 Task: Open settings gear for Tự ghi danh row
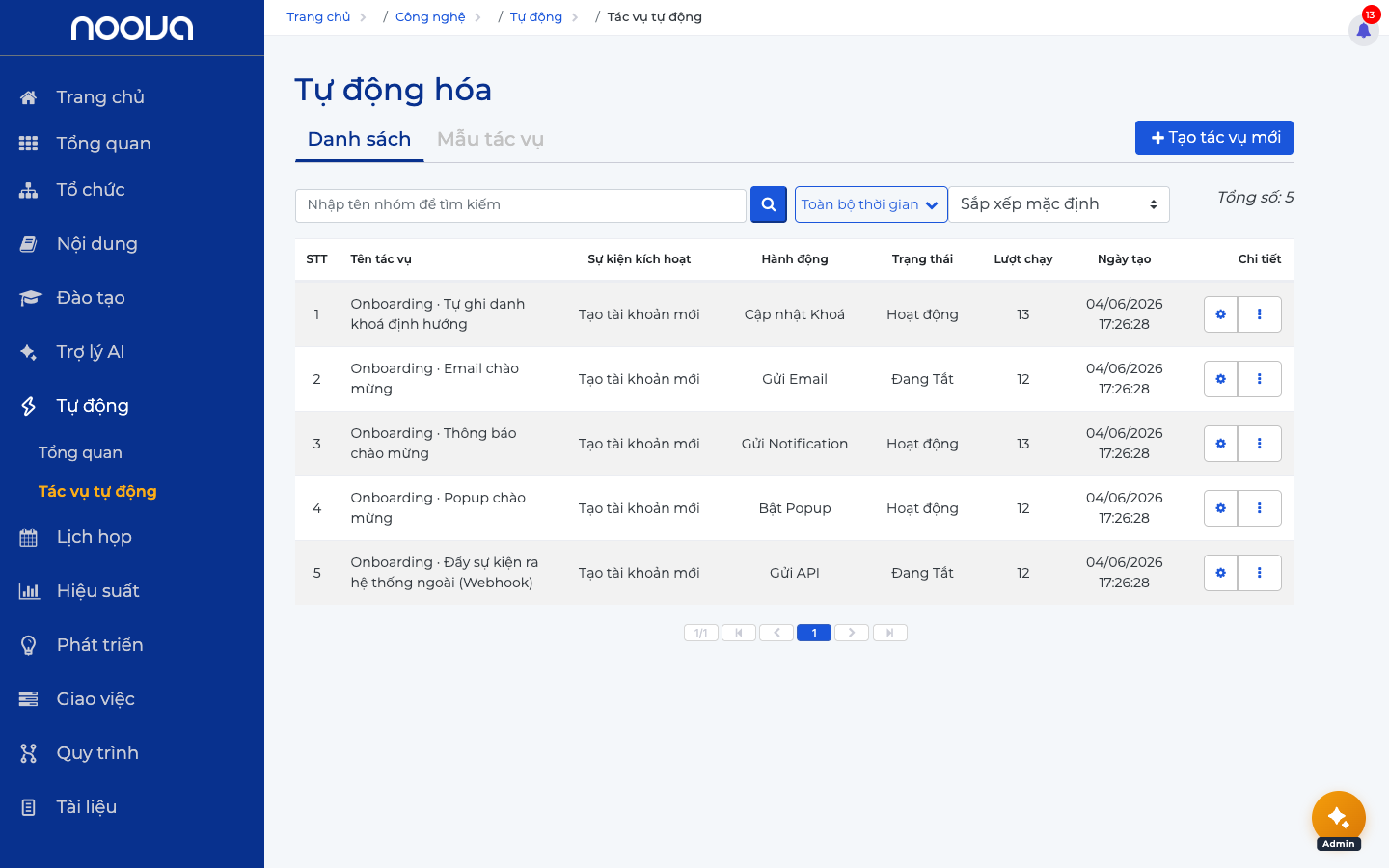point(1221,314)
